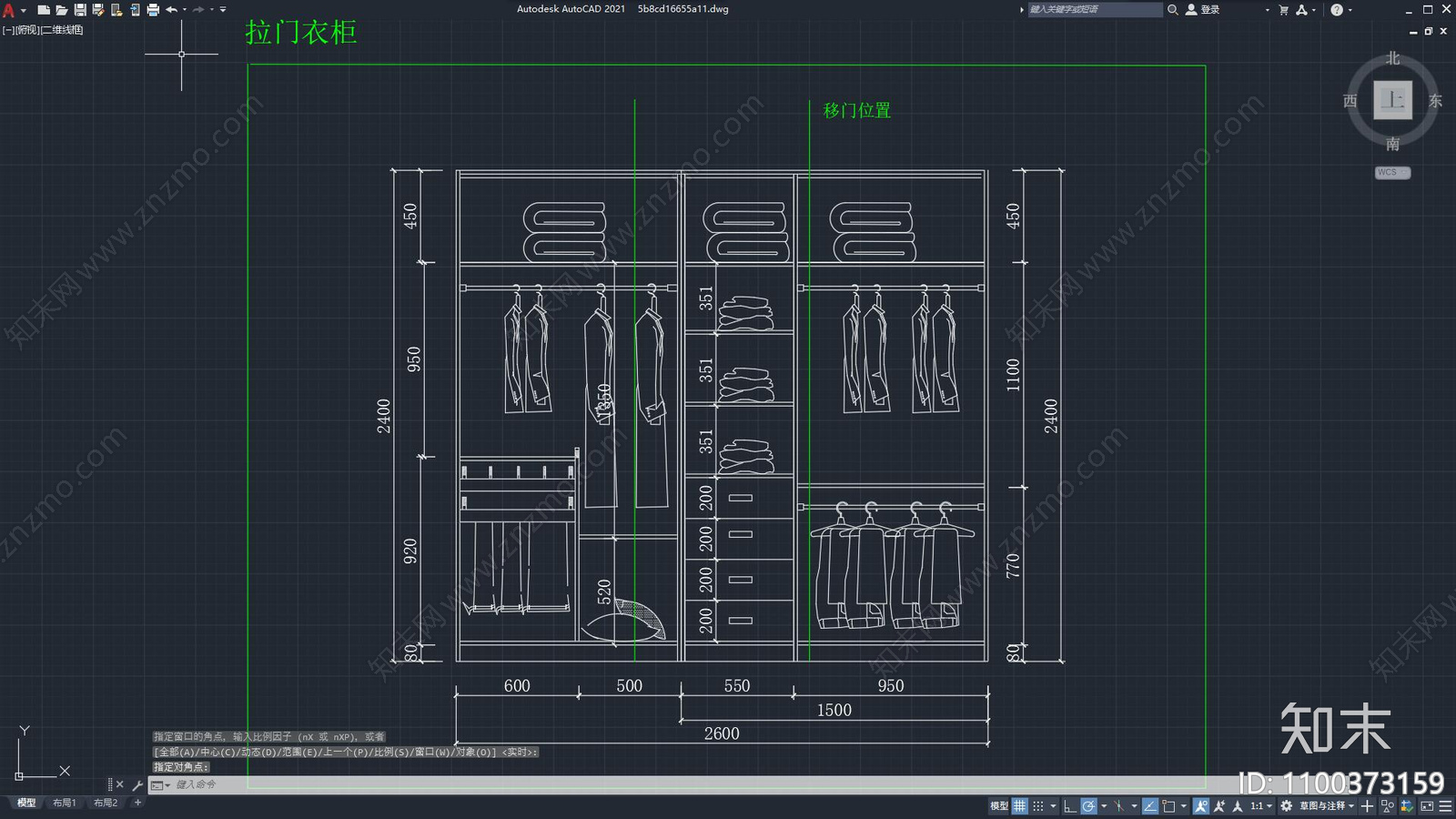Toggle auto-add annotation scales icon
This screenshot has width=1456, height=819.
coord(1219,806)
